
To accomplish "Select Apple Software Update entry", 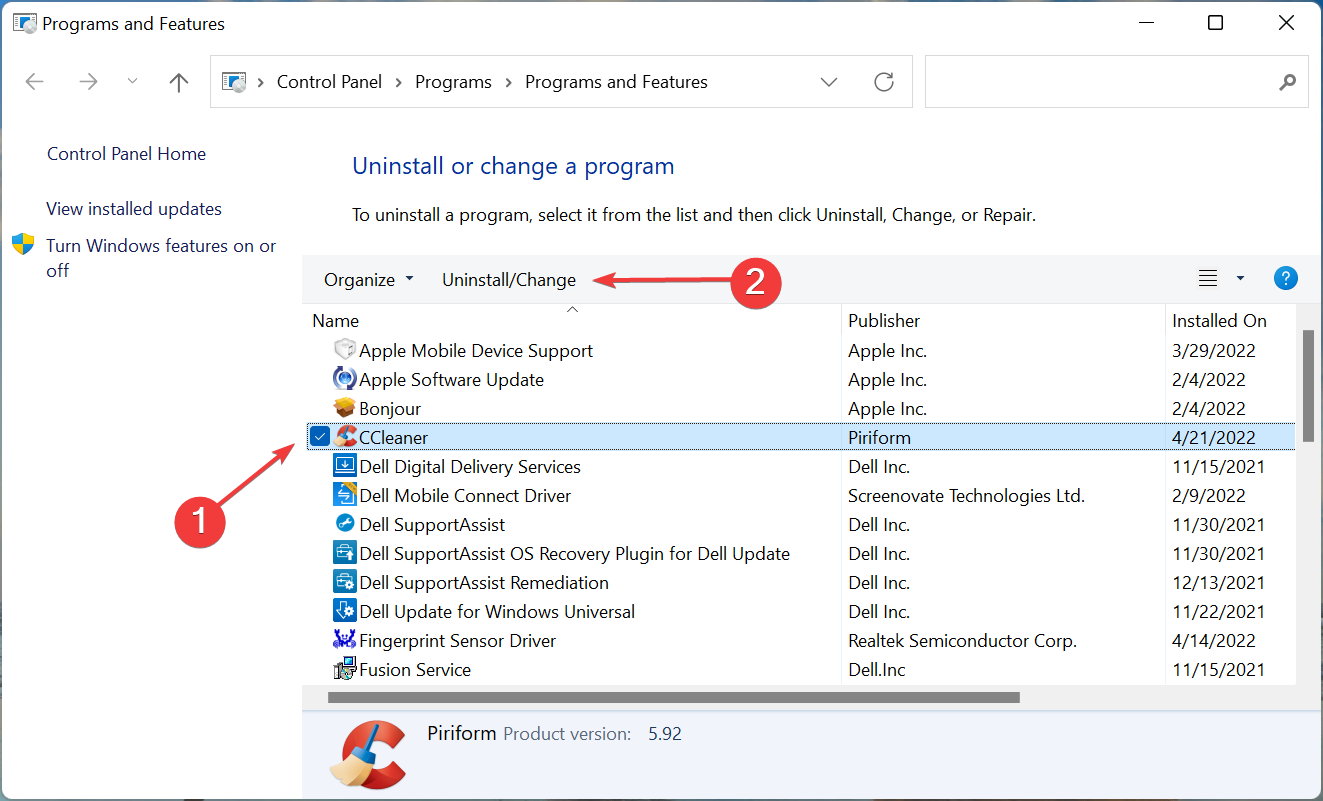I will tap(451, 380).
